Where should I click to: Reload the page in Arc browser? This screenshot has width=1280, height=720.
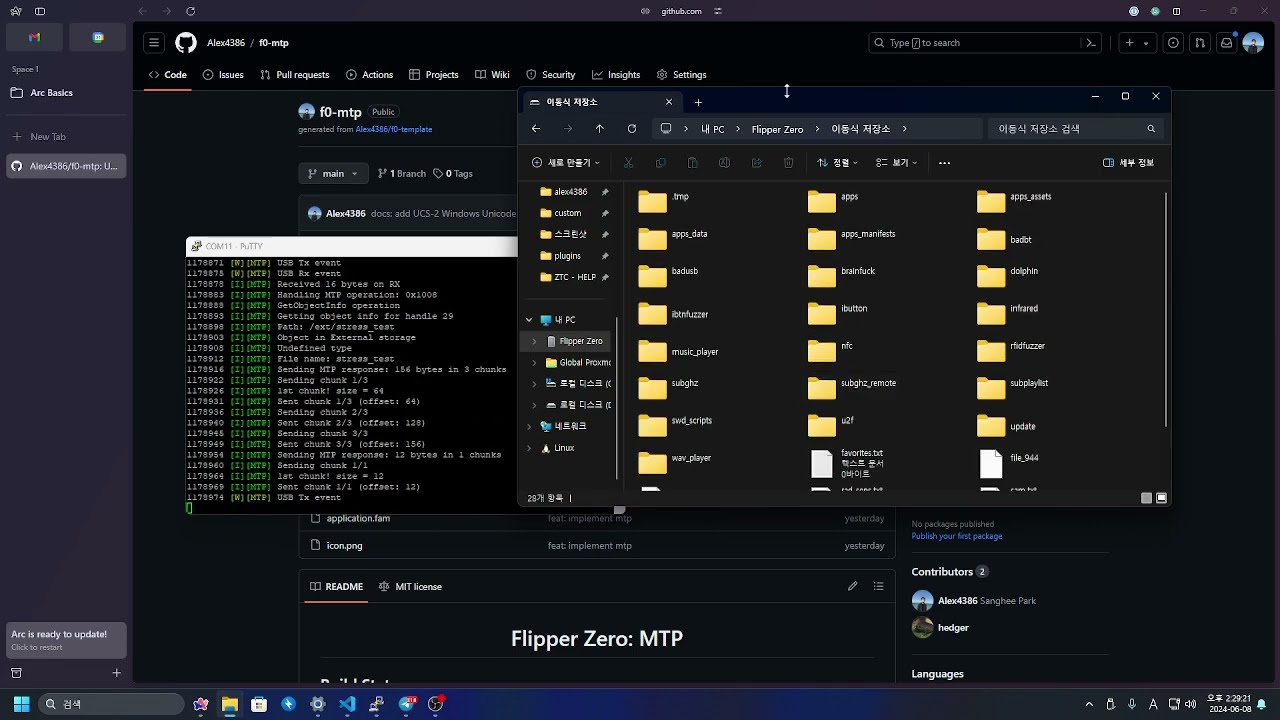pos(190,11)
